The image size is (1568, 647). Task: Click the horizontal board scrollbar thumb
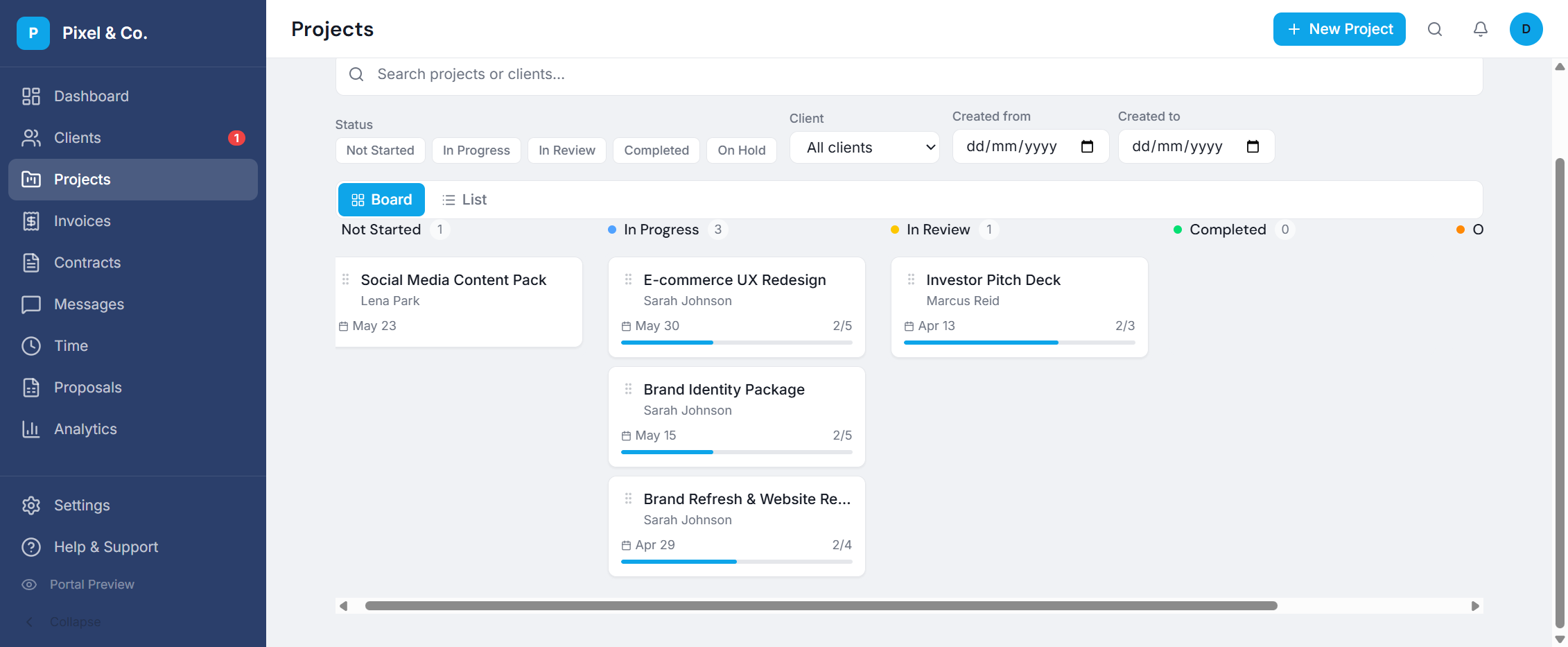pyautogui.click(x=821, y=606)
